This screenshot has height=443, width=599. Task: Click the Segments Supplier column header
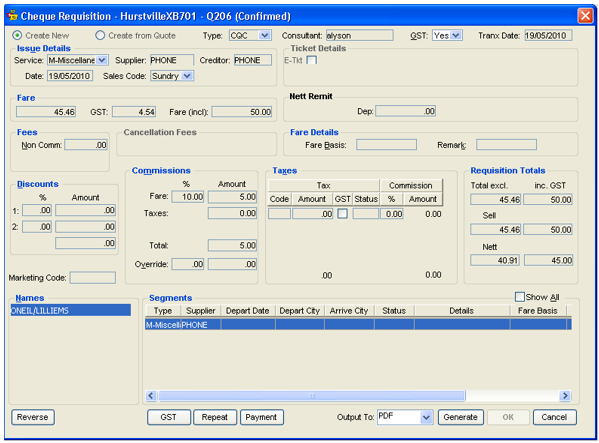[x=201, y=310]
